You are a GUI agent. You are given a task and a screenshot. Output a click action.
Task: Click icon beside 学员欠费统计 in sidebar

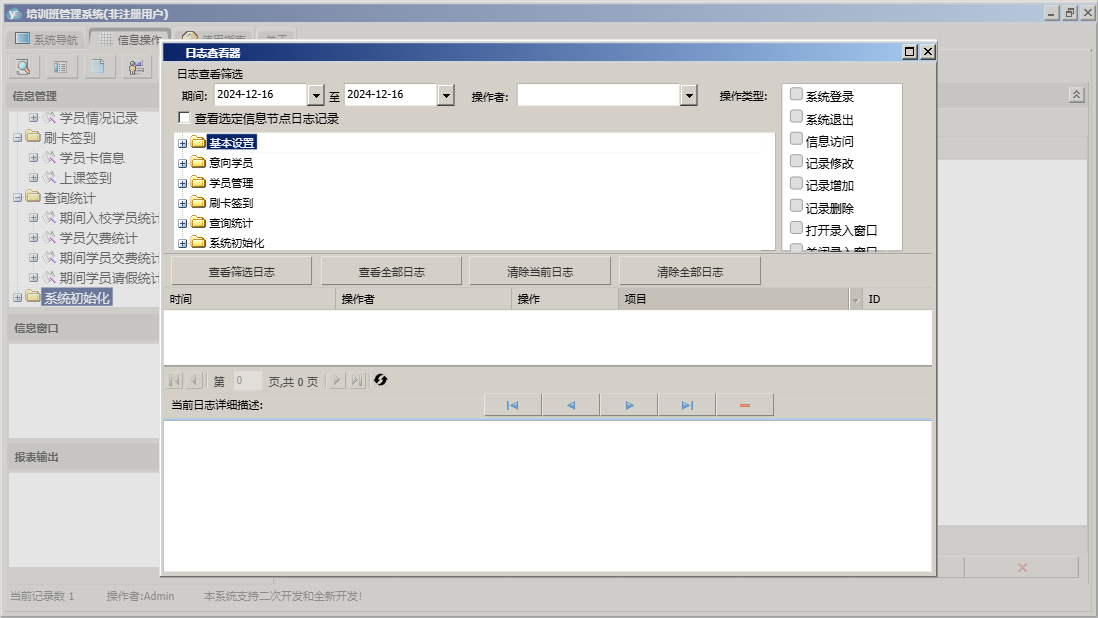coord(49,238)
